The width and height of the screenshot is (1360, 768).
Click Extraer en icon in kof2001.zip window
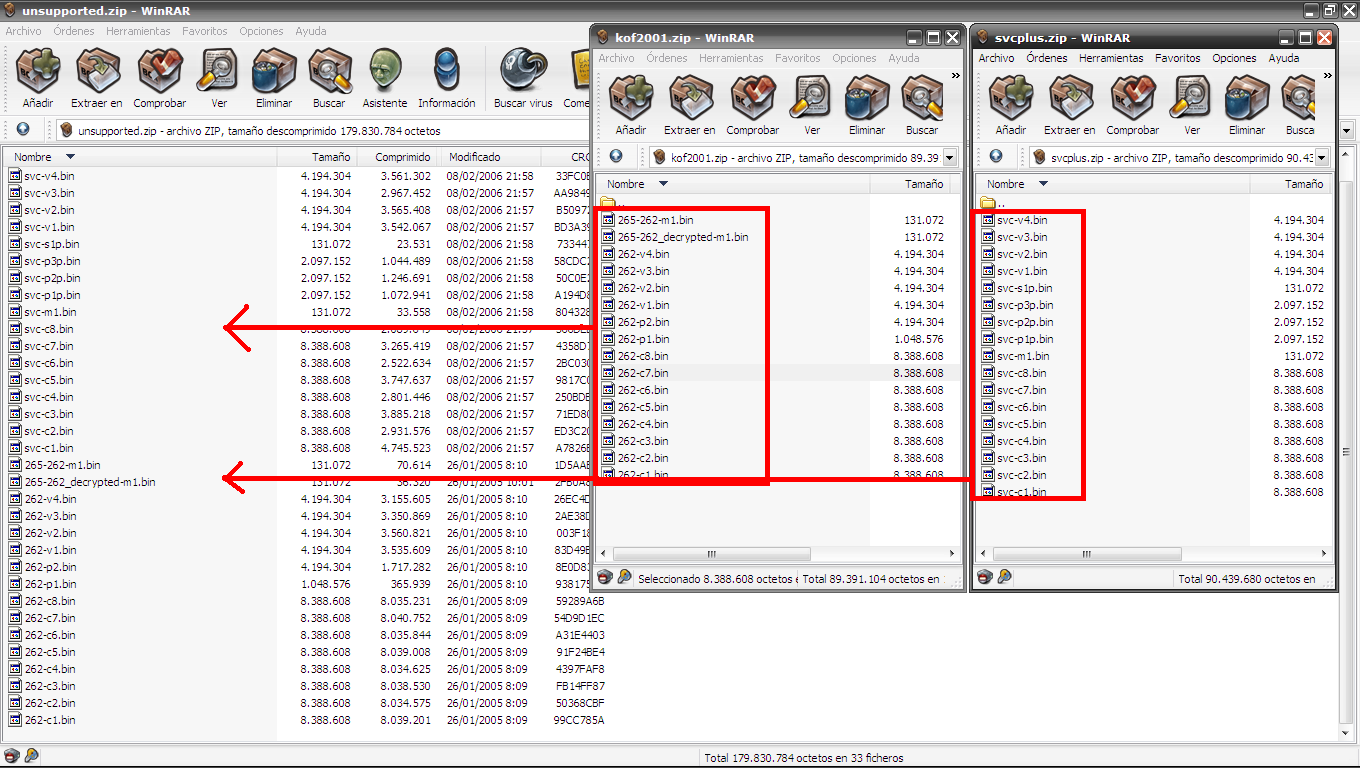point(690,98)
